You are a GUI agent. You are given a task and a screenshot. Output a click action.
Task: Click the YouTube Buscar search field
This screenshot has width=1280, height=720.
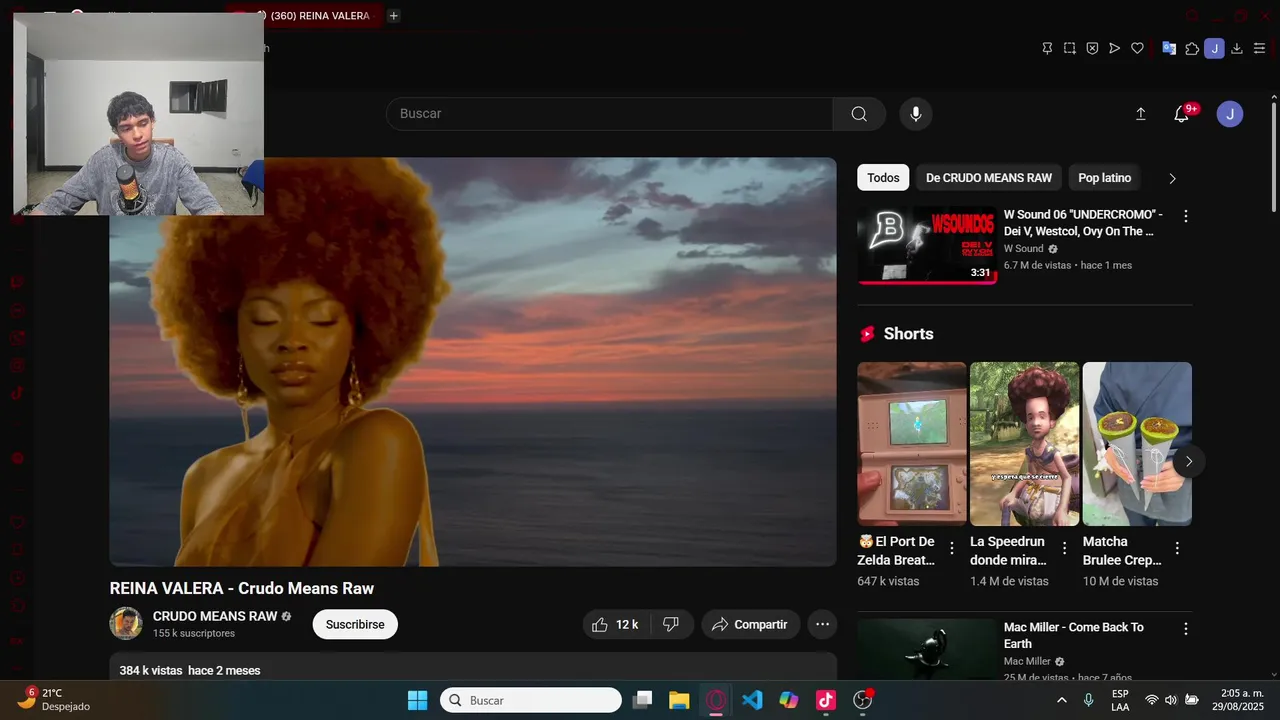(x=610, y=114)
